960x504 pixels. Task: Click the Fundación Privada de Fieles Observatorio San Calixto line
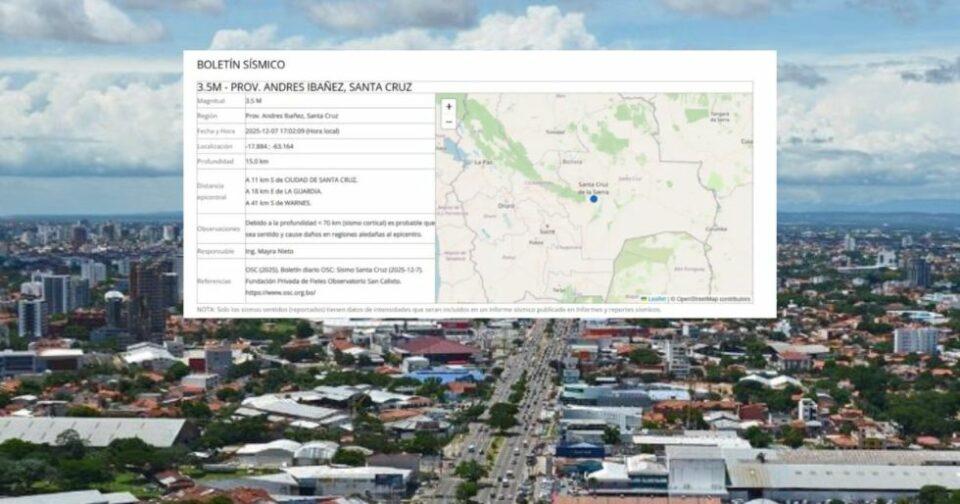pos(323,281)
